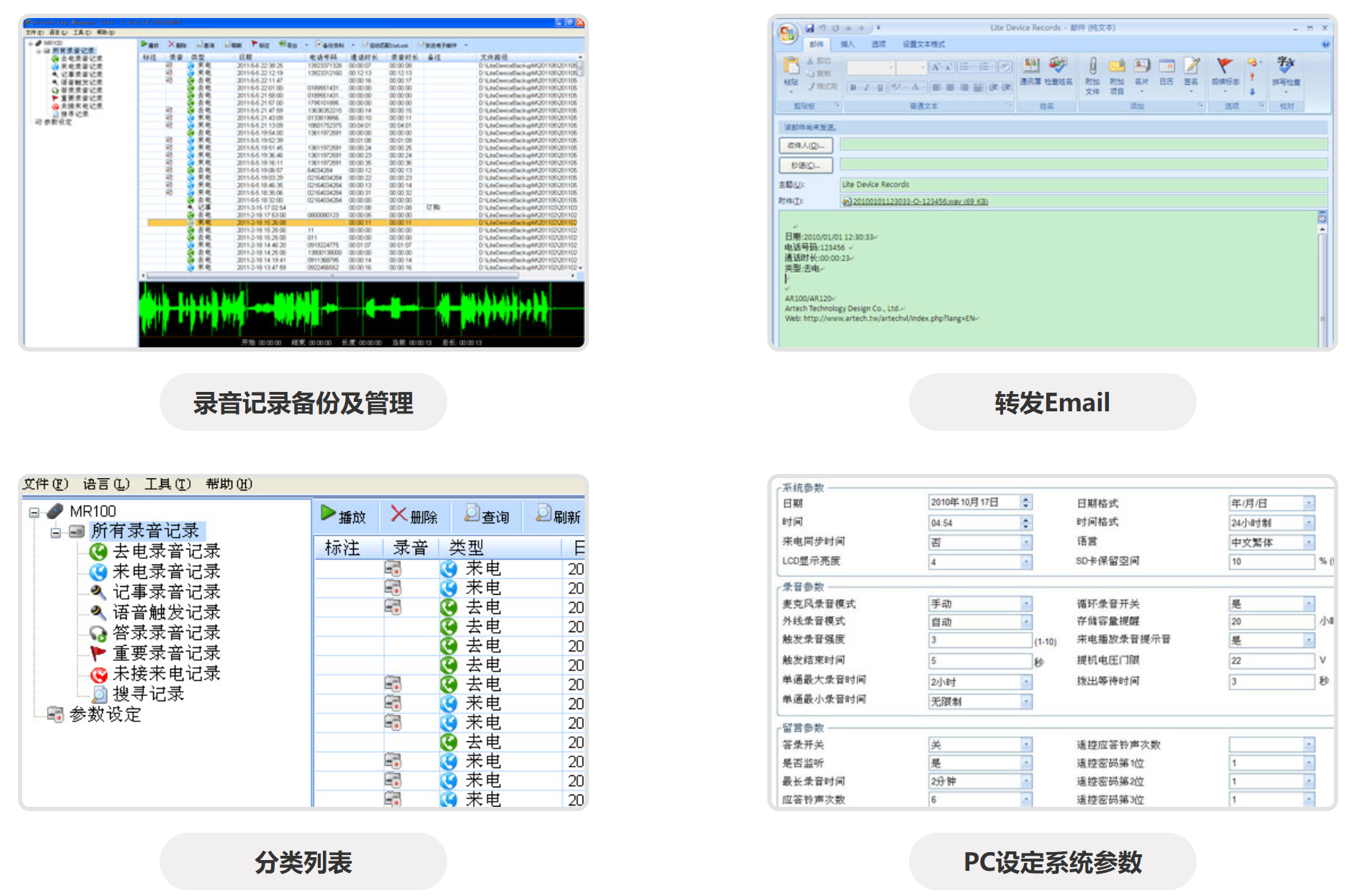This screenshot has width=1362, height=896.
Task: Switch to the 插入 Insert ribbon tab
Action: click(848, 45)
